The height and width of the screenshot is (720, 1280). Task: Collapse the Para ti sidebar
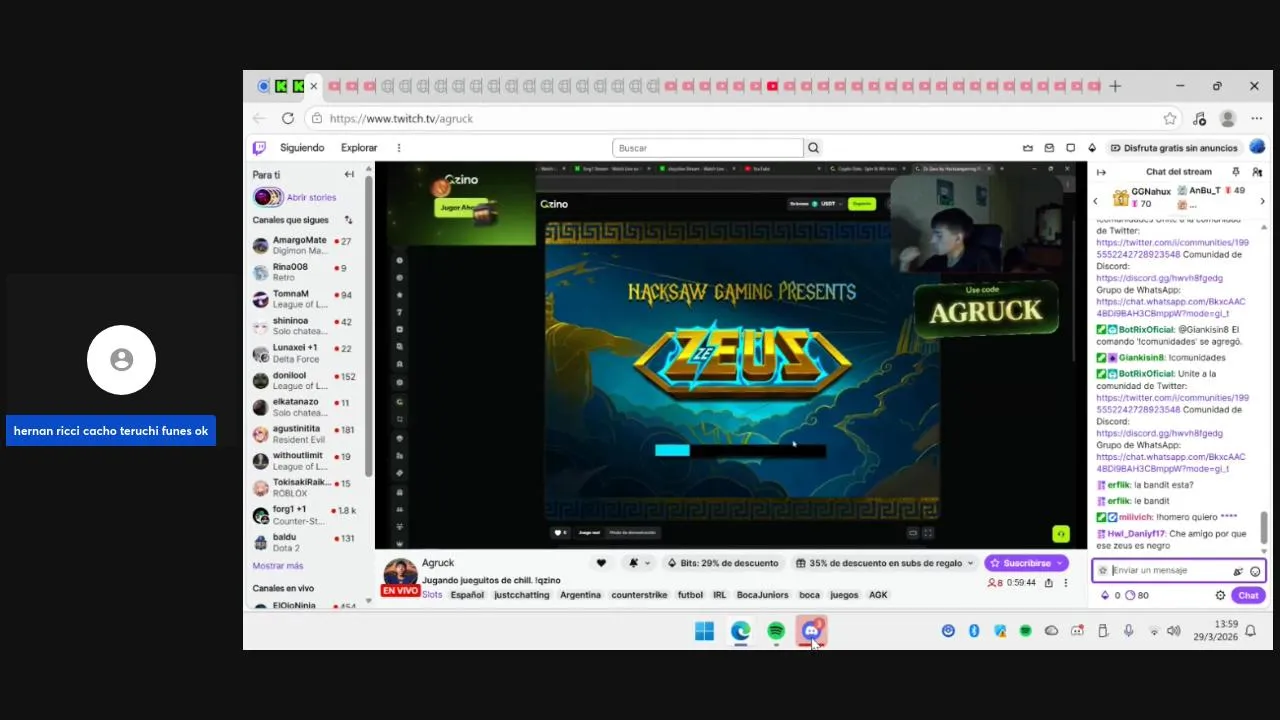pos(349,174)
